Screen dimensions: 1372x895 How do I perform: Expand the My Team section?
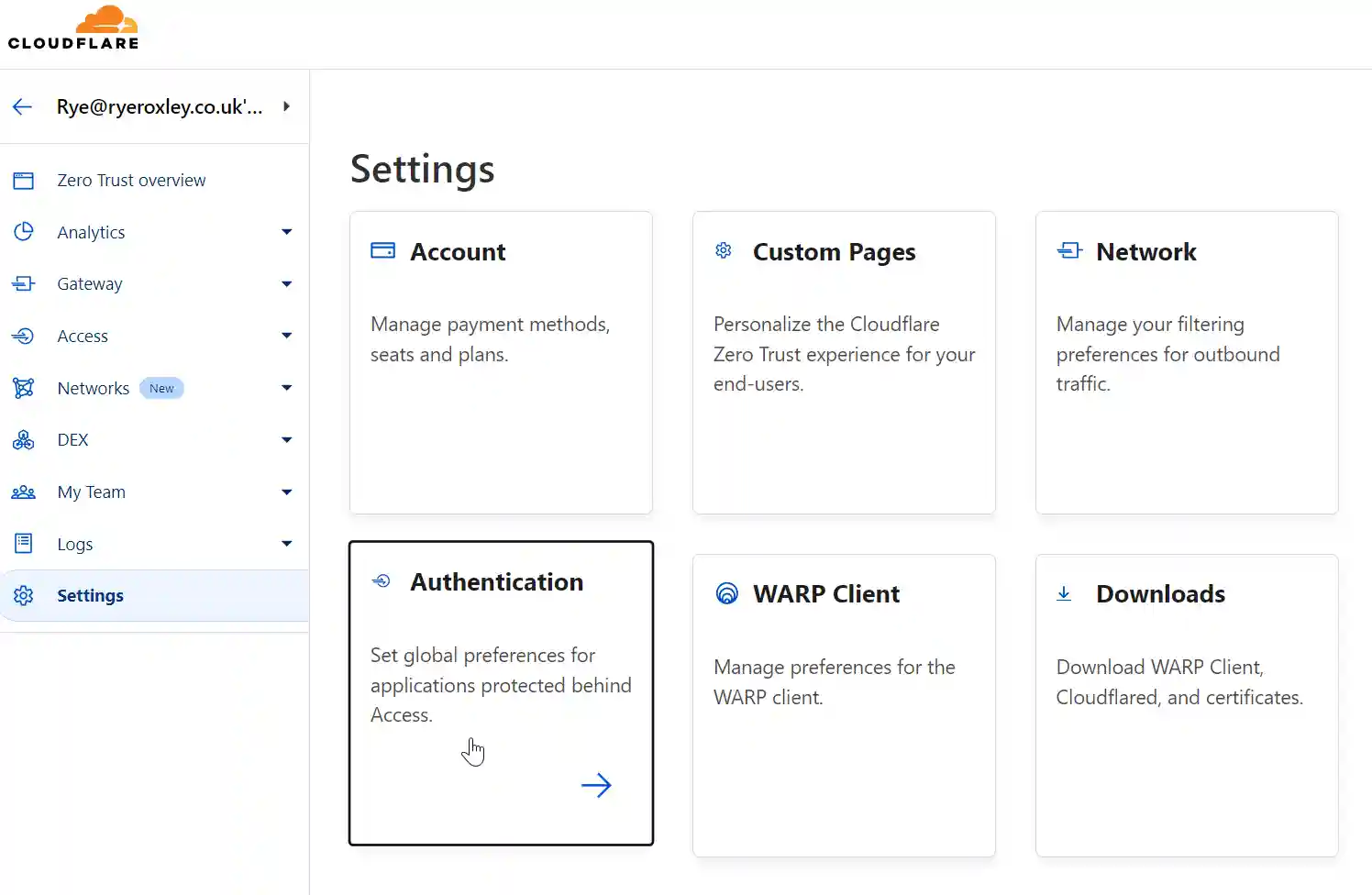coord(286,492)
